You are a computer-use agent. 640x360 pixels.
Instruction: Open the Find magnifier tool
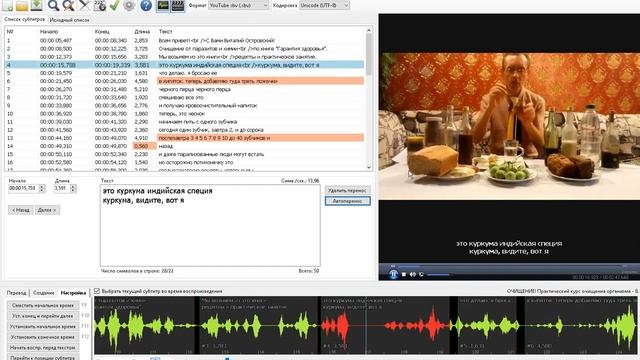53,5
